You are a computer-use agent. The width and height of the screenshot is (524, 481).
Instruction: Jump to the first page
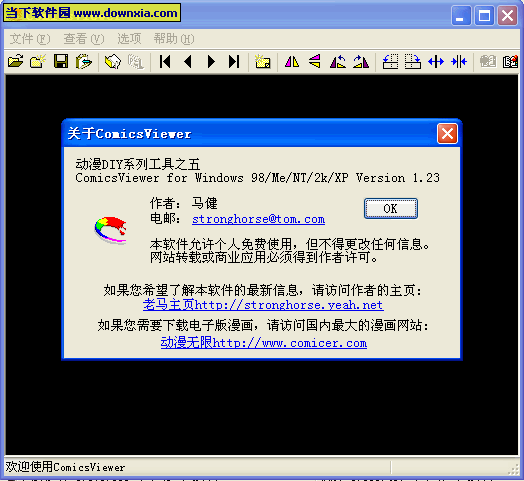165,62
